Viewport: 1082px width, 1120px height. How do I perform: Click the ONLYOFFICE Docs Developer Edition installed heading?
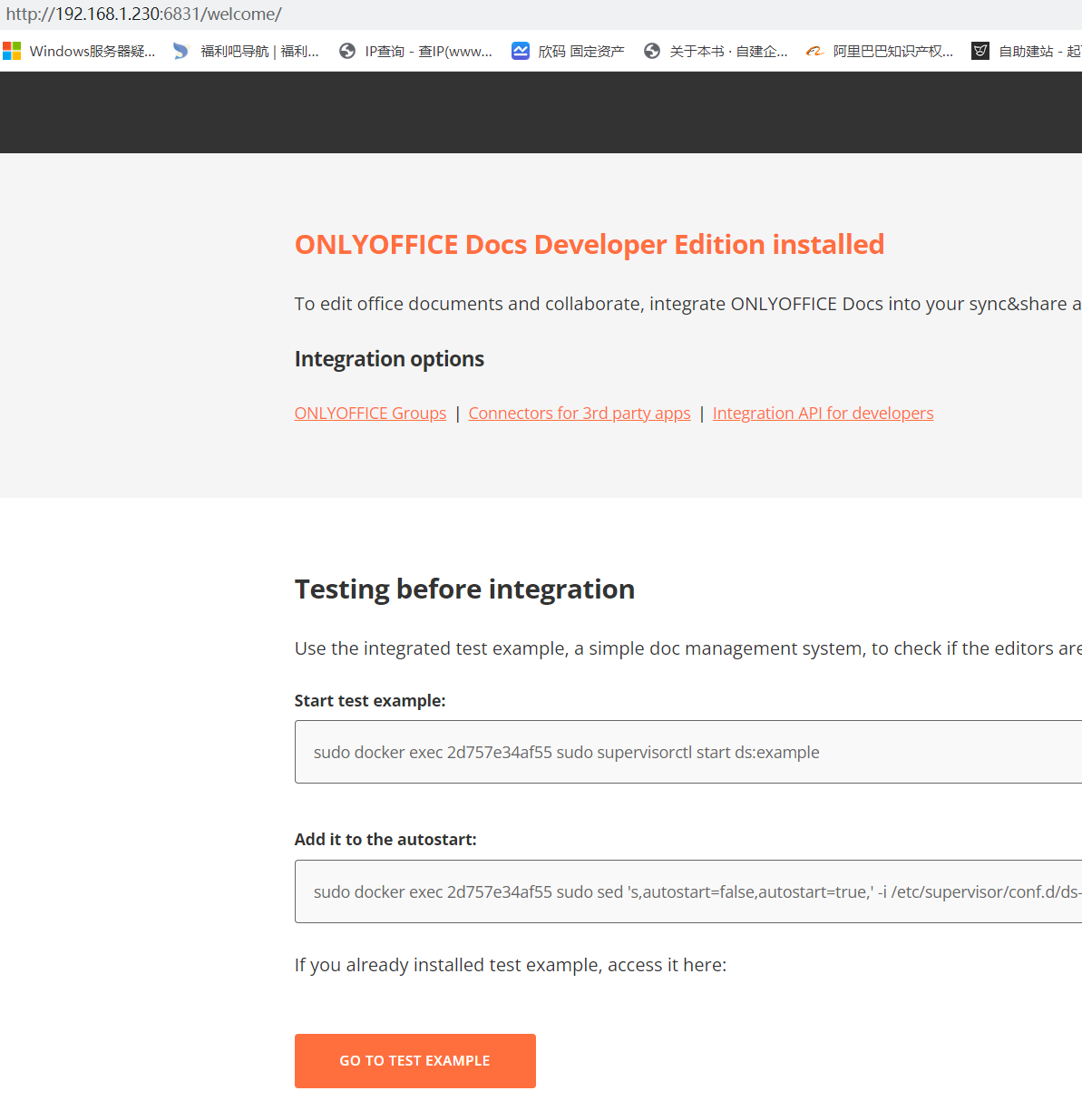pos(590,245)
